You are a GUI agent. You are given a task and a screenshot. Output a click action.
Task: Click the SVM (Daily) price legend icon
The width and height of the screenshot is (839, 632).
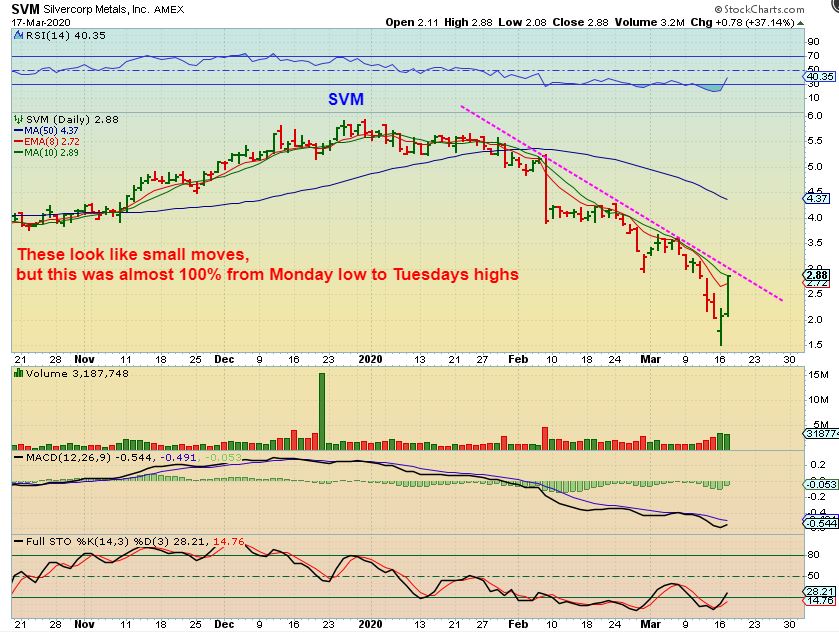click(x=19, y=119)
